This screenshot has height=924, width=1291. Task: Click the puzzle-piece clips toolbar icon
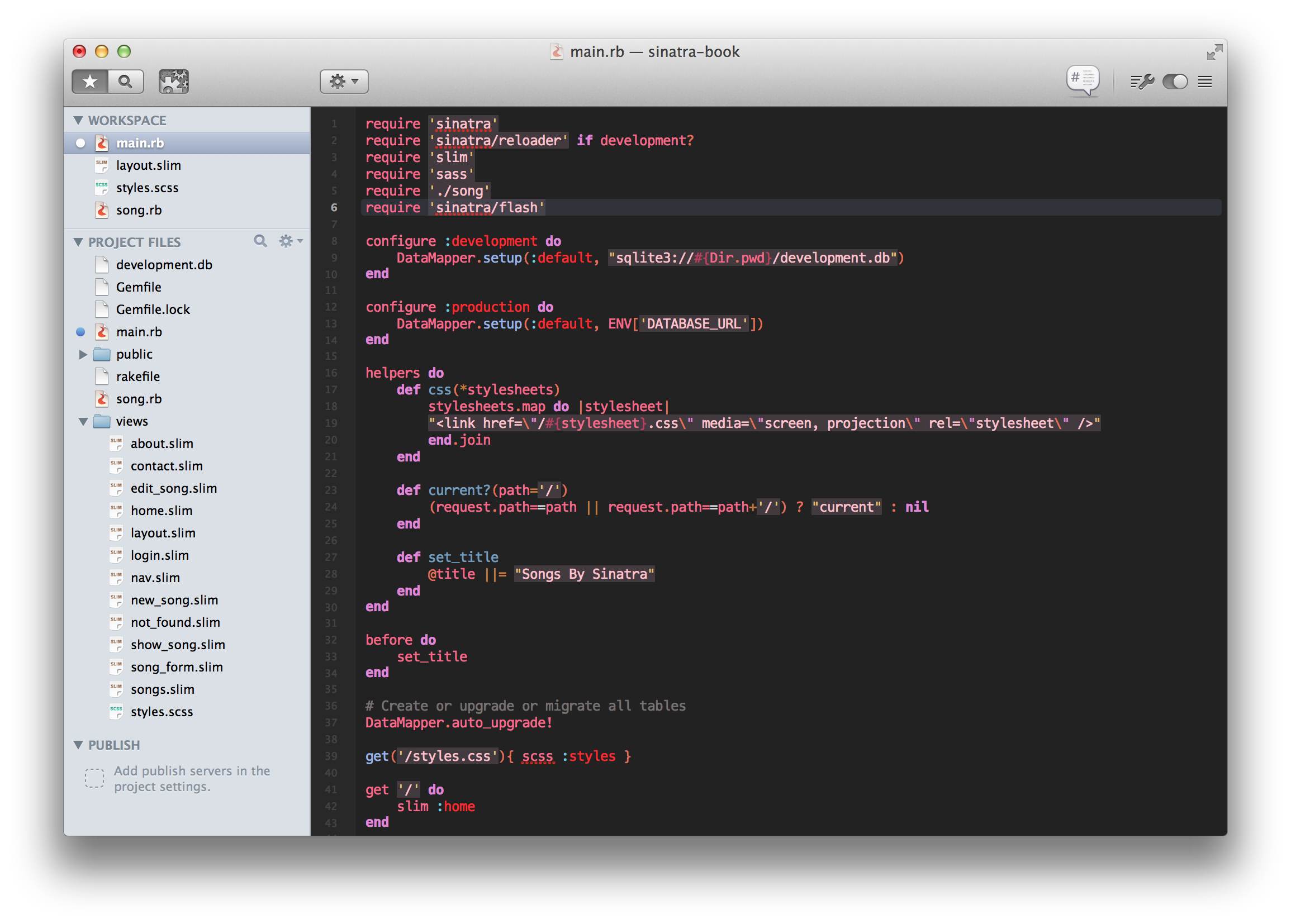174,82
